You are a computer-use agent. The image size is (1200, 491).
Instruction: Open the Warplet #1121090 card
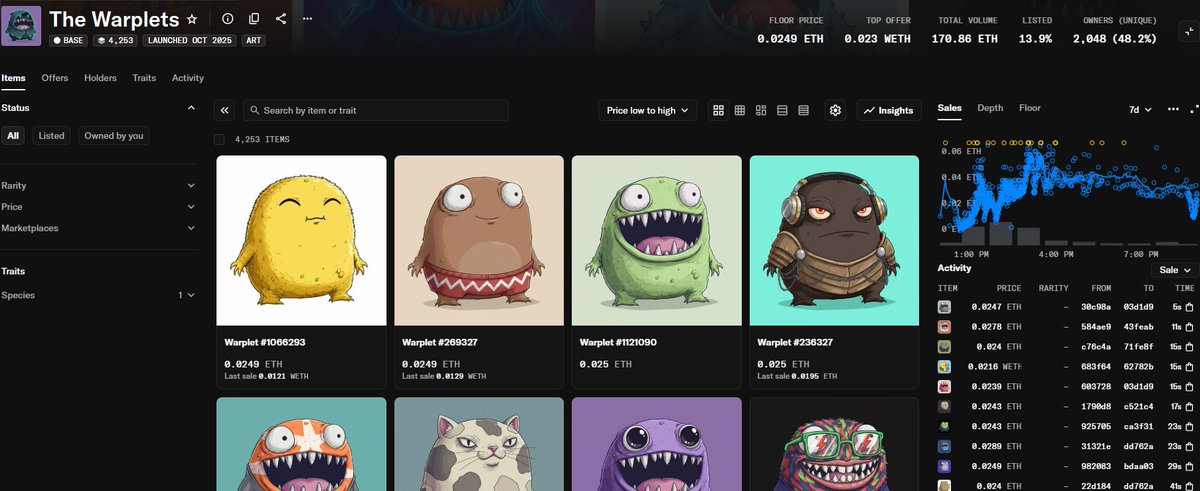click(x=657, y=272)
